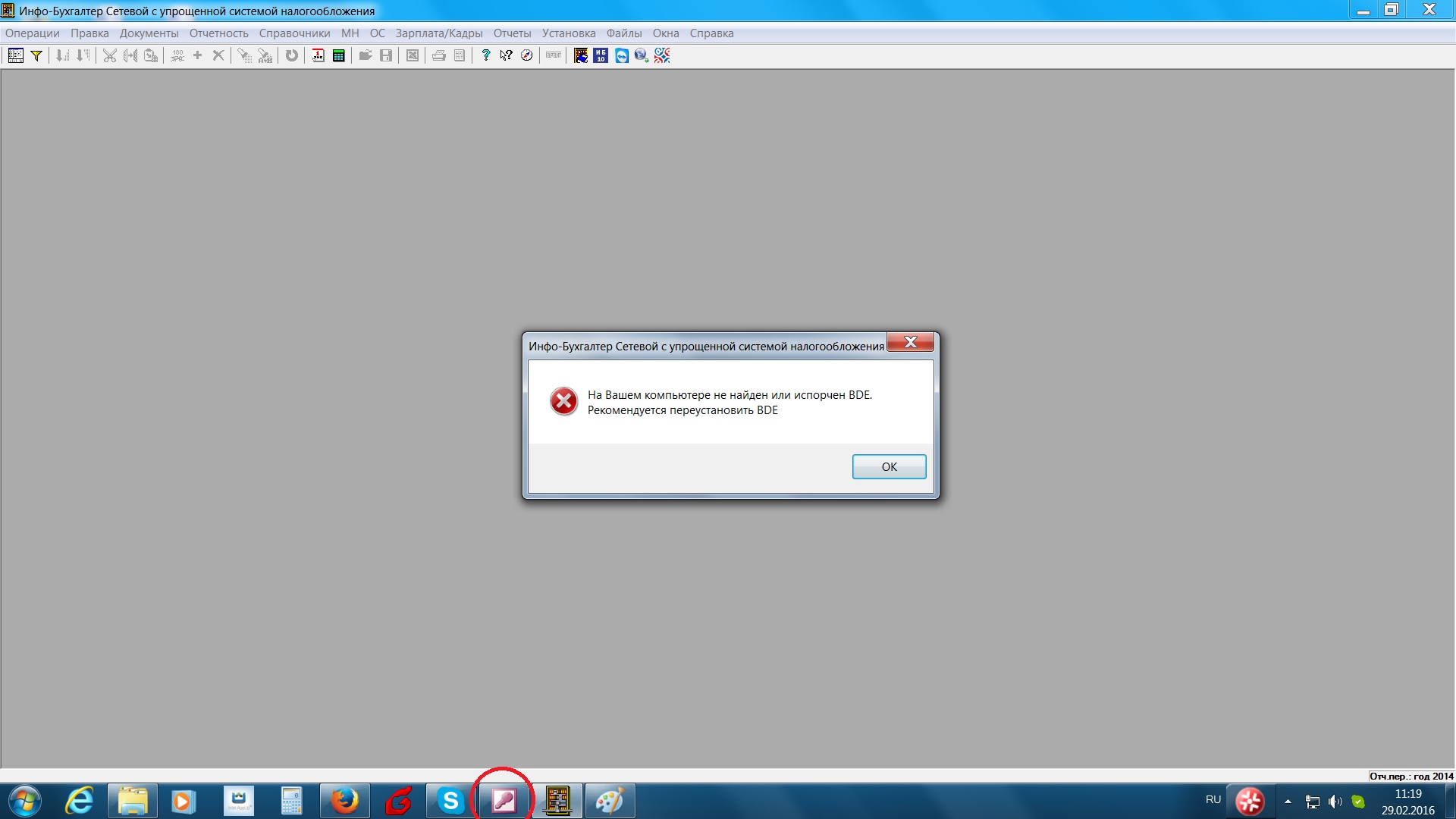
Task: Click the 'Отч.пер.: год 2014' status field
Action: (1411, 776)
